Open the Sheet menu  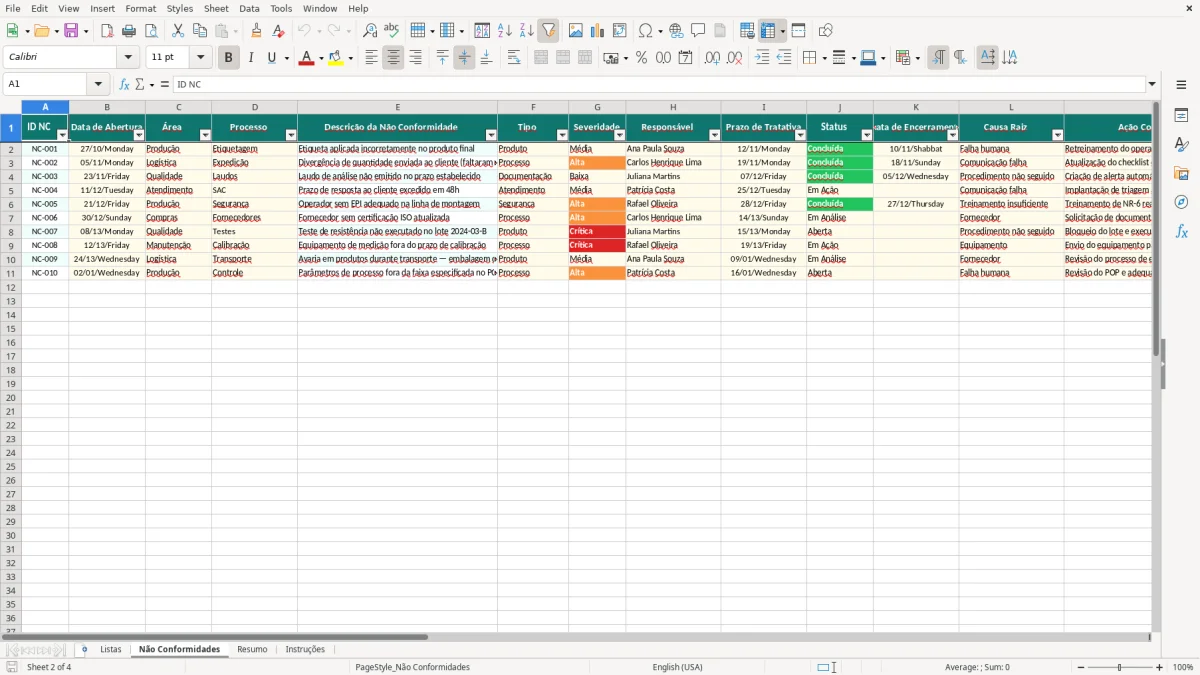click(x=216, y=8)
